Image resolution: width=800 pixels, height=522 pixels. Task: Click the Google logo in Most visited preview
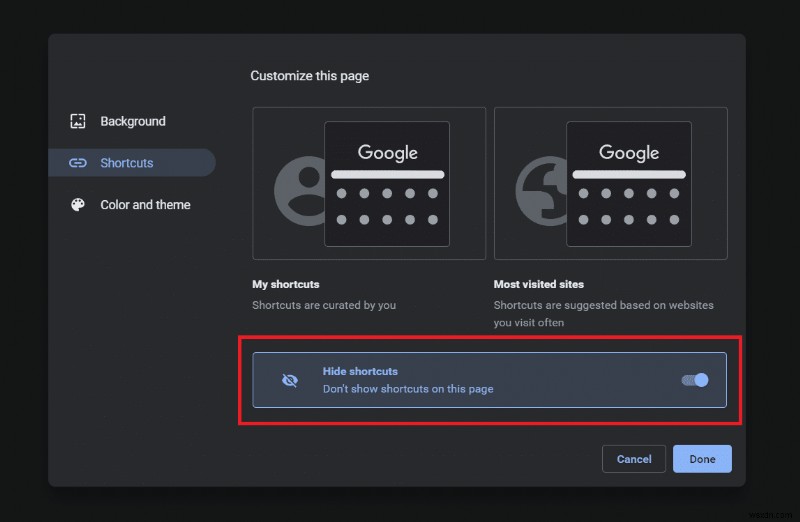(x=629, y=152)
